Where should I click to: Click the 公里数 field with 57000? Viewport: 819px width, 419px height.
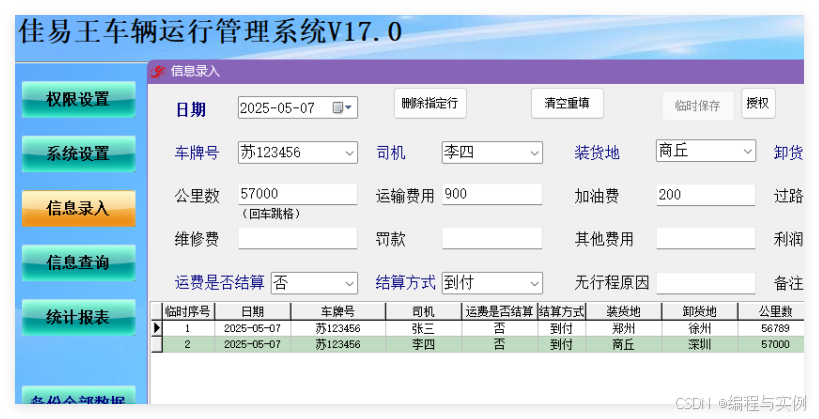coord(298,194)
